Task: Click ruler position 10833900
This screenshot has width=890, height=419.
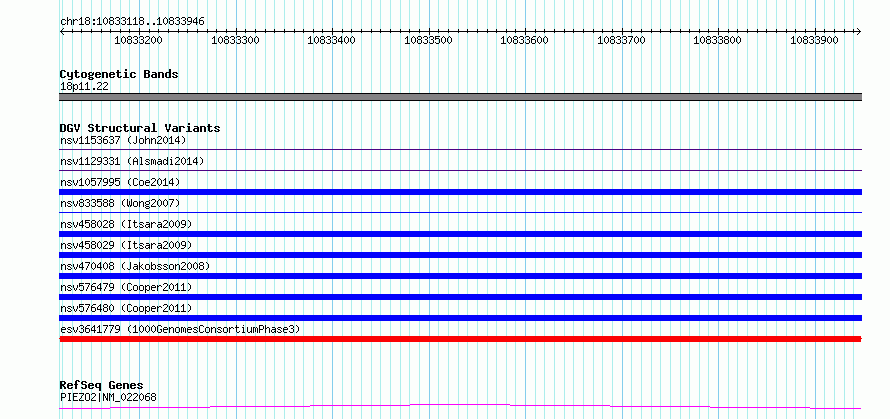Action: [x=815, y=40]
